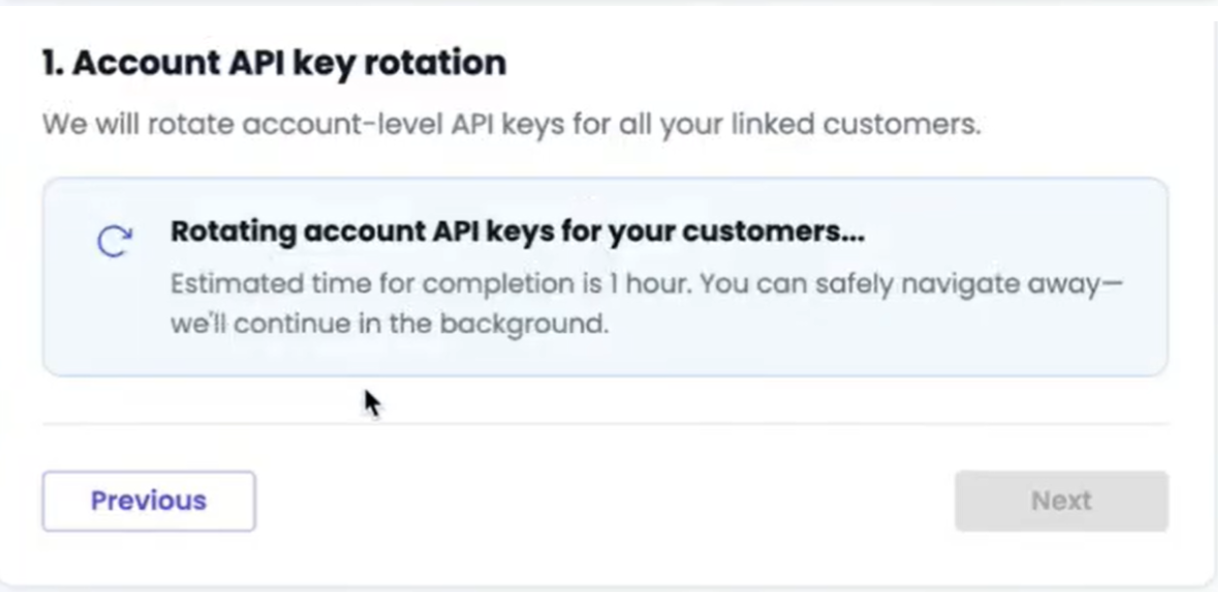Viewport: 1218px width, 592px height.
Task: Go back with the Previous button
Action: (x=149, y=501)
